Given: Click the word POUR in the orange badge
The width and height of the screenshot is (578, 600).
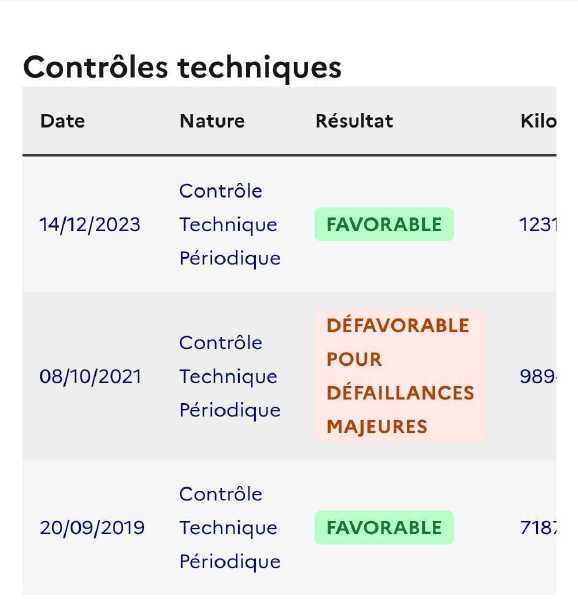Looking at the screenshot, I should (354, 359).
